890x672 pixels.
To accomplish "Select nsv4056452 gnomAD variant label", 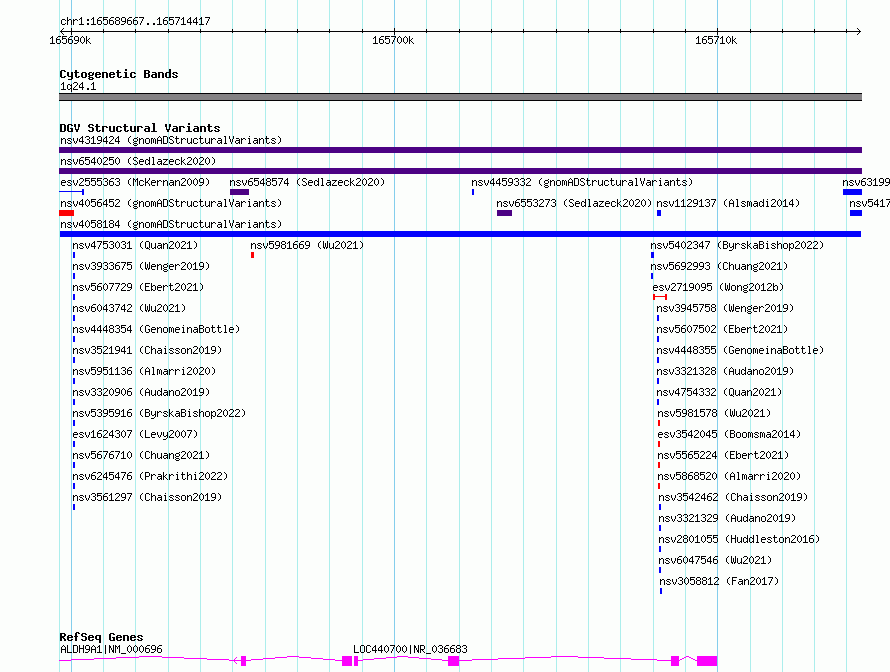I will 171,203.
